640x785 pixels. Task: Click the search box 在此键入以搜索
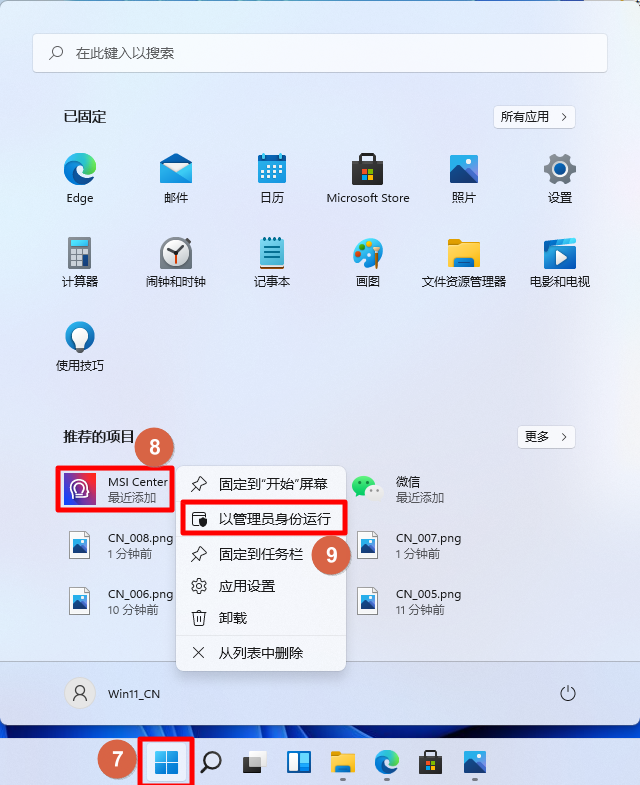click(x=320, y=53)
